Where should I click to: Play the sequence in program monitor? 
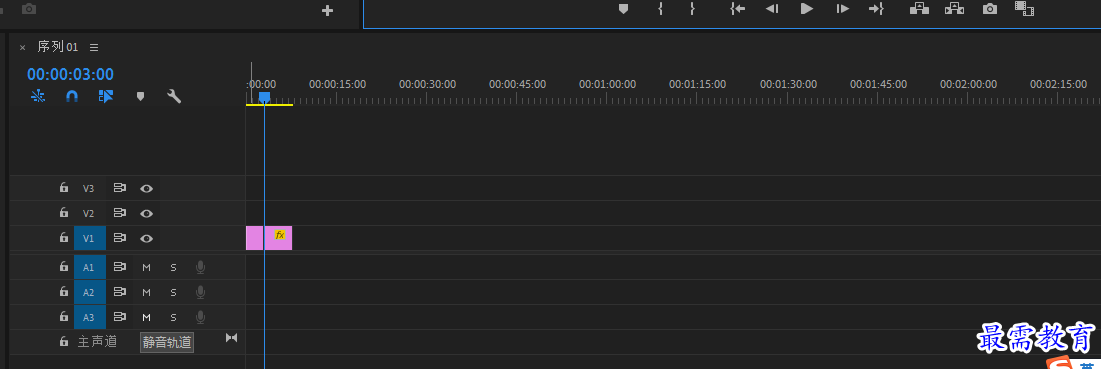[x=807, y=8]
